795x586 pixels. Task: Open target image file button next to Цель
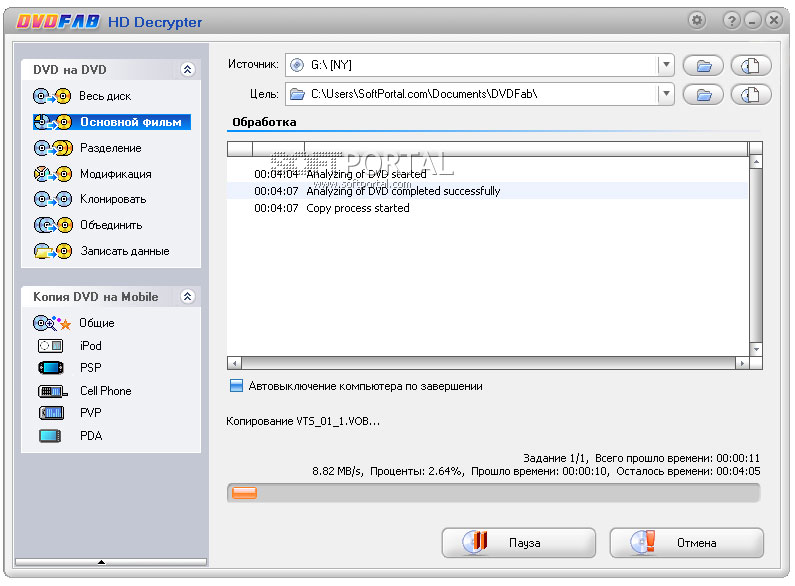(751, 95)
